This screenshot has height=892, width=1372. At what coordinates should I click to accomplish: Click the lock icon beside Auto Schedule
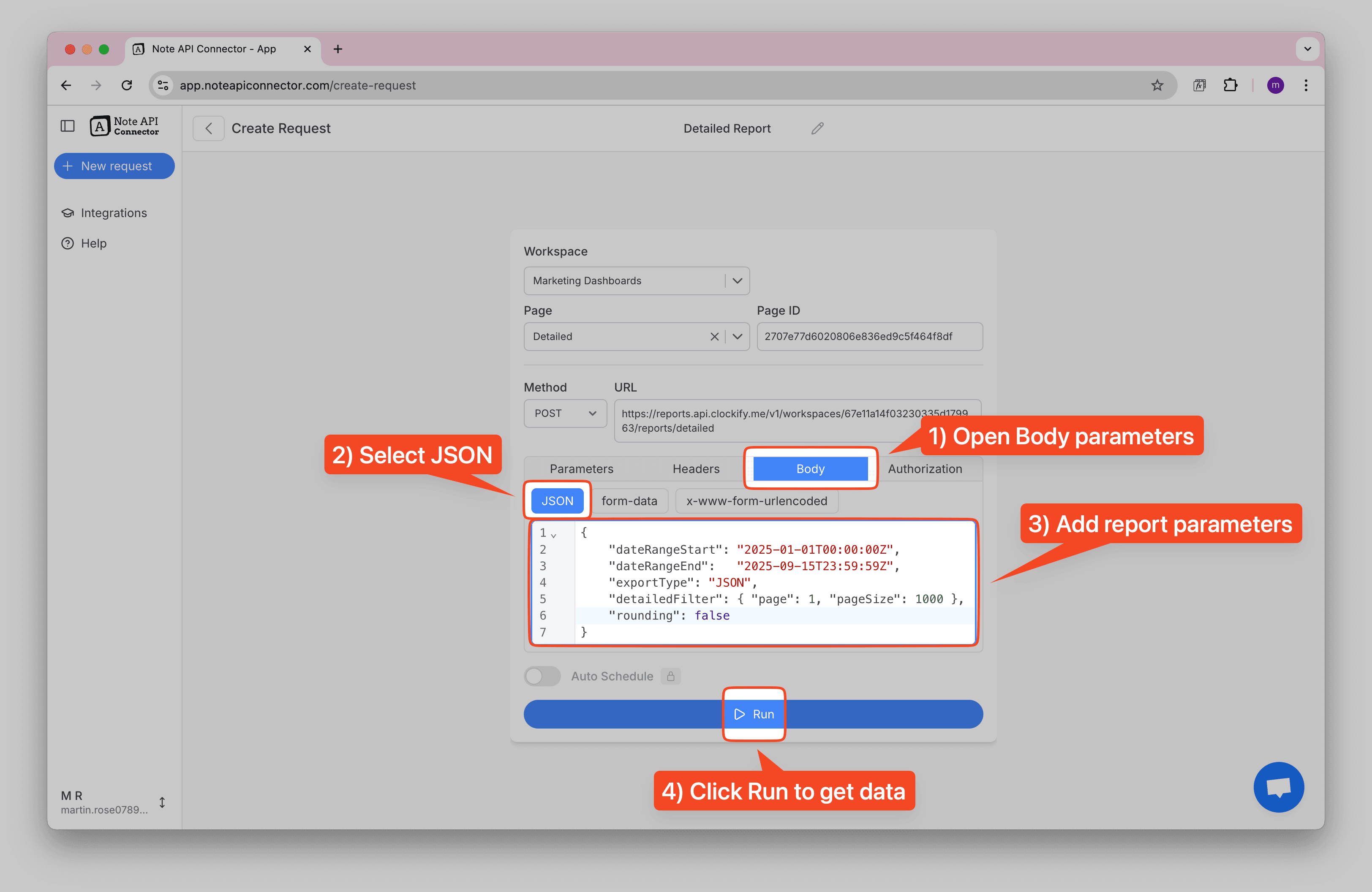click(x=670, y=676)
